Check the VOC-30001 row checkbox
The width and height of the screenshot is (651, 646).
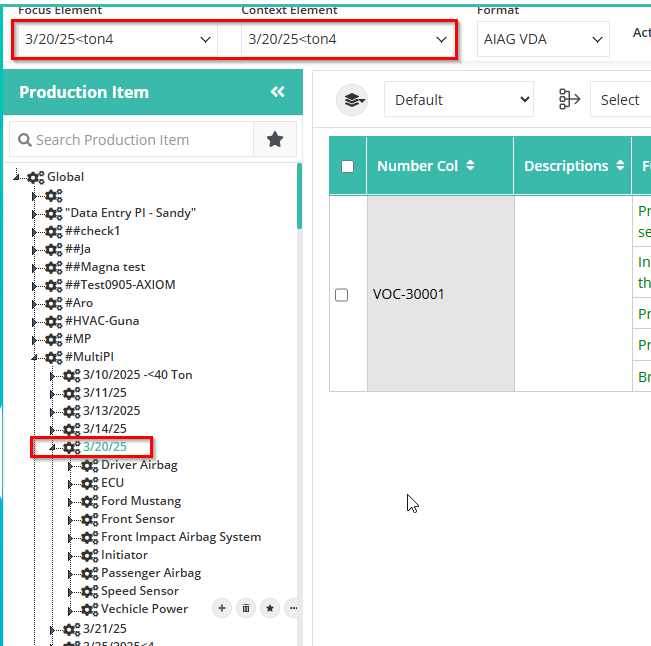[x=341, y=295]
